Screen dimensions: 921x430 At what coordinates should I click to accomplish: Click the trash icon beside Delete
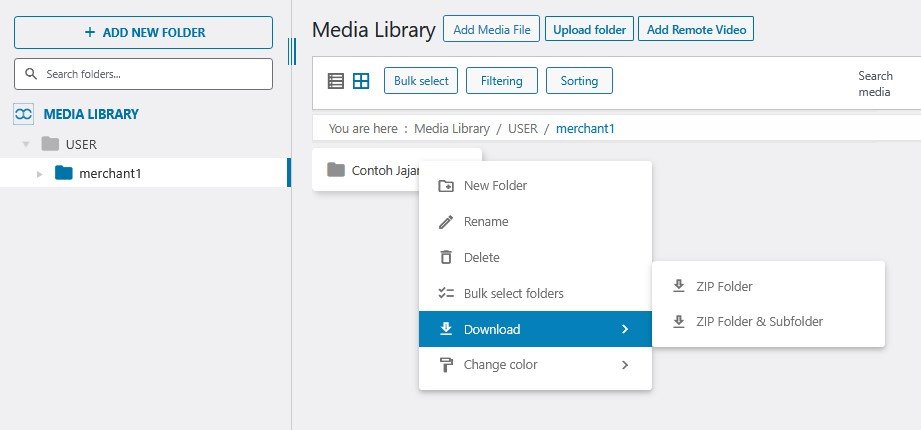[446, 257]
